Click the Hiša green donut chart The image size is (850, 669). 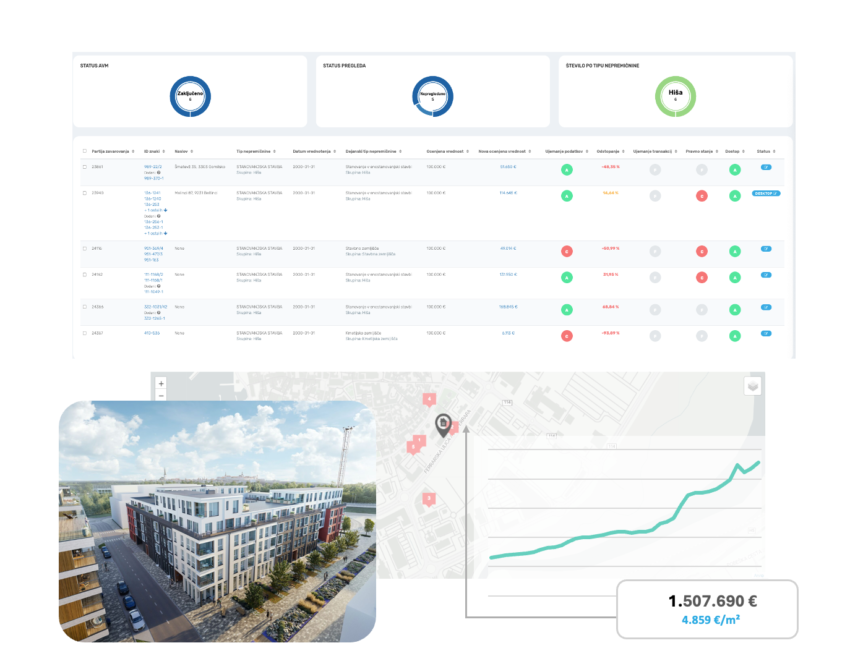tap(674, 97)
